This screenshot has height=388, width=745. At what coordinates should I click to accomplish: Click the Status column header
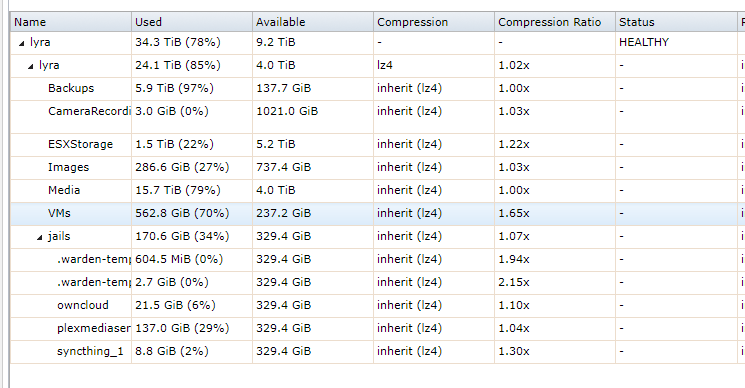(676, 22)
